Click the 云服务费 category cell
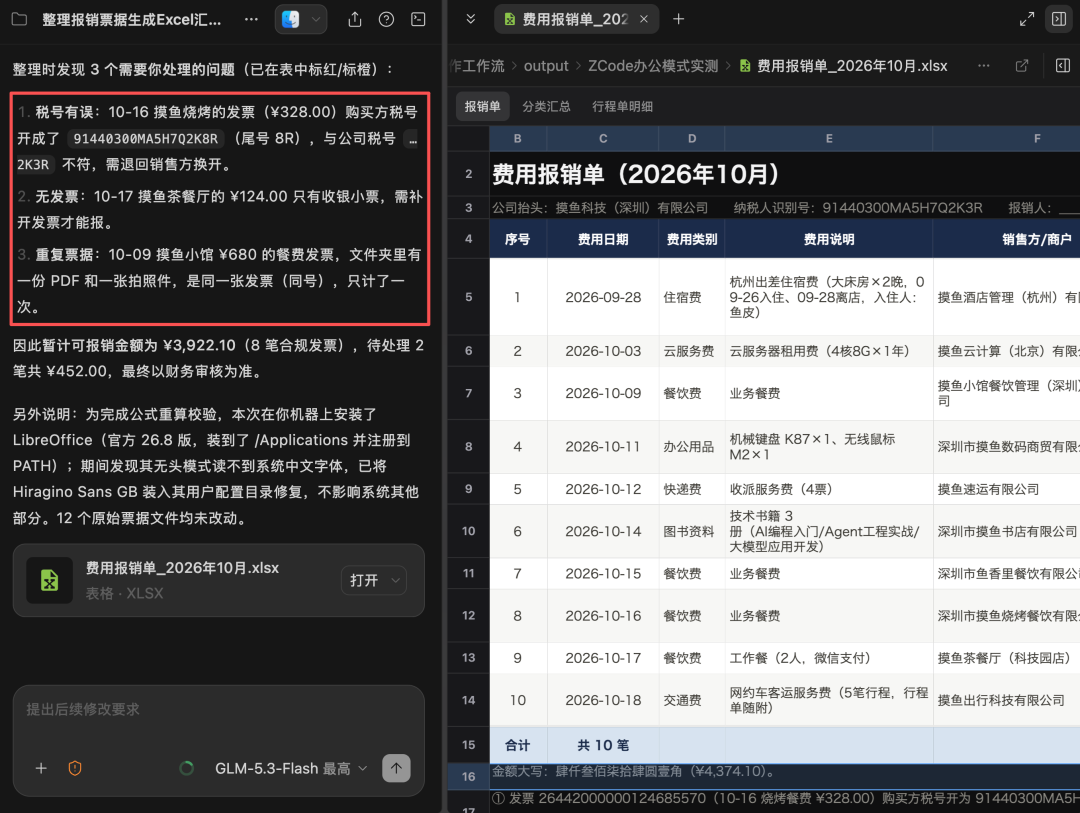This screenshot has height=813, width=1080. click(692, 351)
